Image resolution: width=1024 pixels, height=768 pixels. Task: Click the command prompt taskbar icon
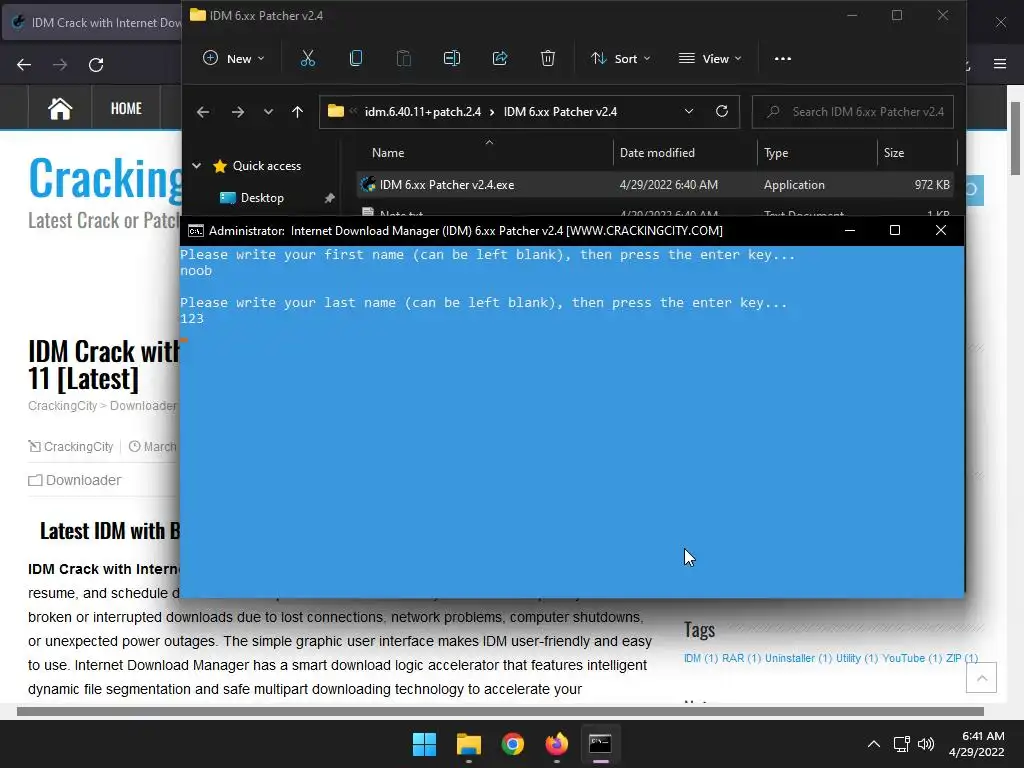[600, 744]
